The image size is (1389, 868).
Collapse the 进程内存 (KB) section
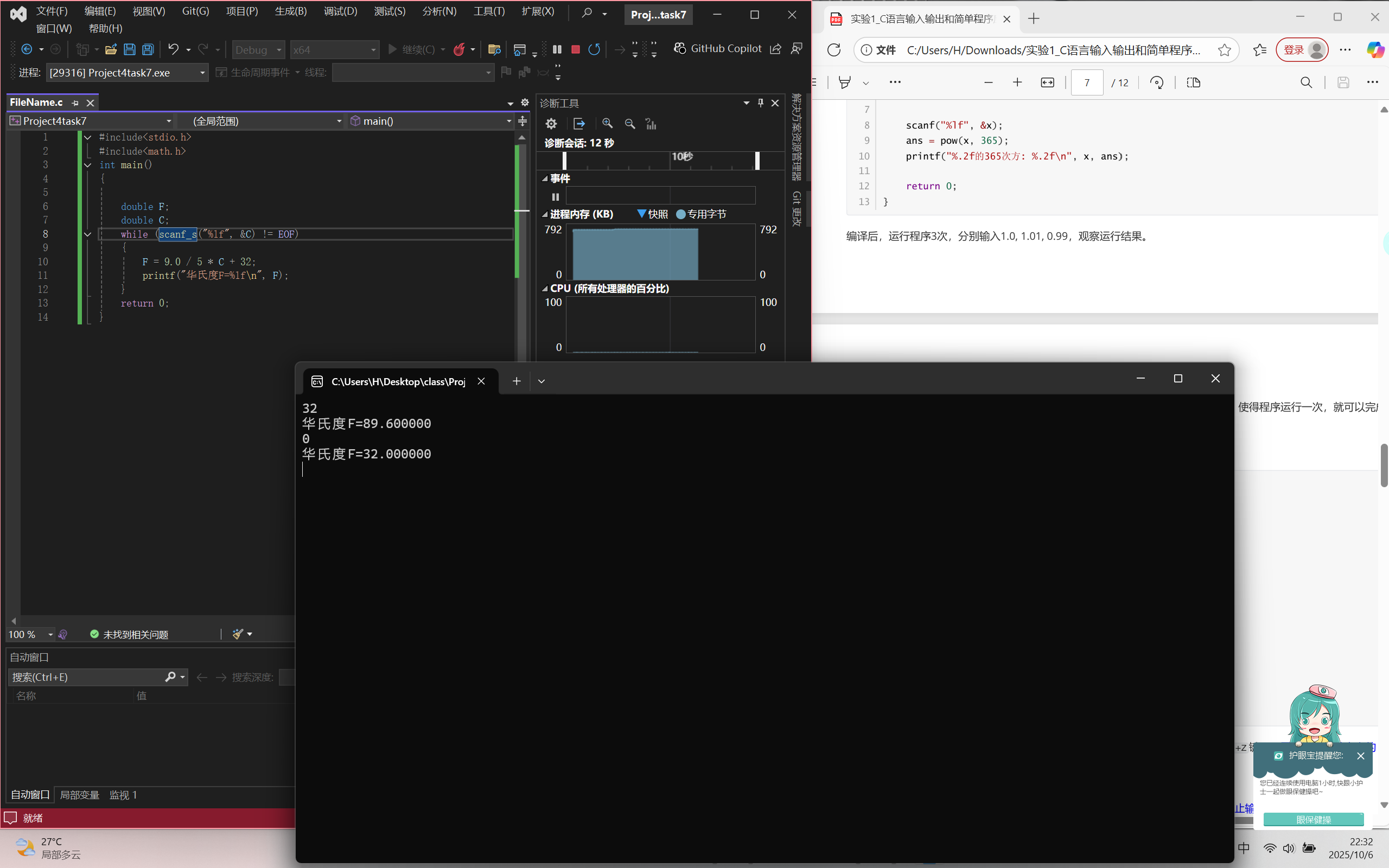545,214
